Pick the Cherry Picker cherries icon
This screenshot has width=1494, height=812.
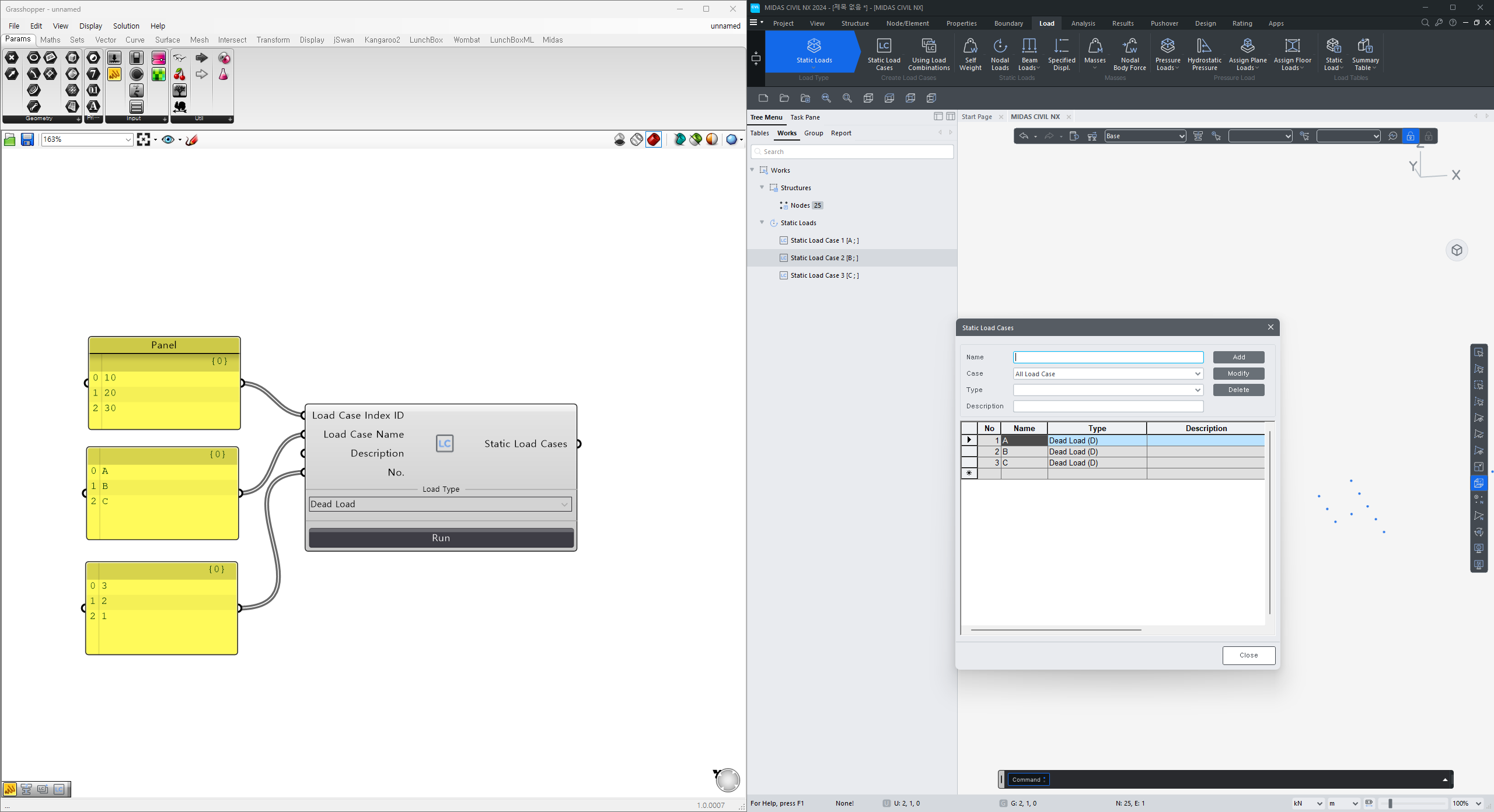click(180, 74)
